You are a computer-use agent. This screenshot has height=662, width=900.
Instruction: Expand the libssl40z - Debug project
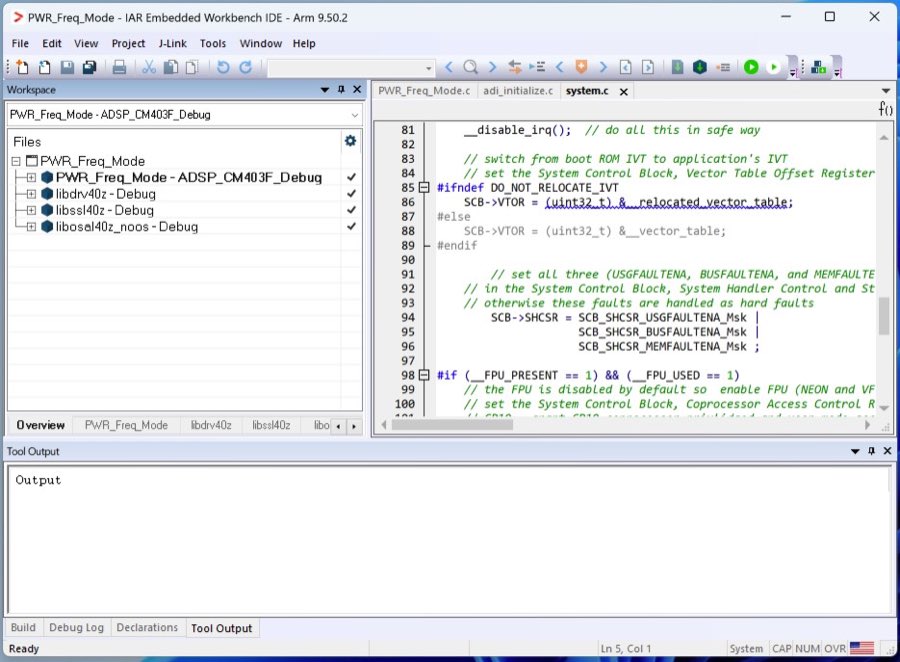click(31, 210)
